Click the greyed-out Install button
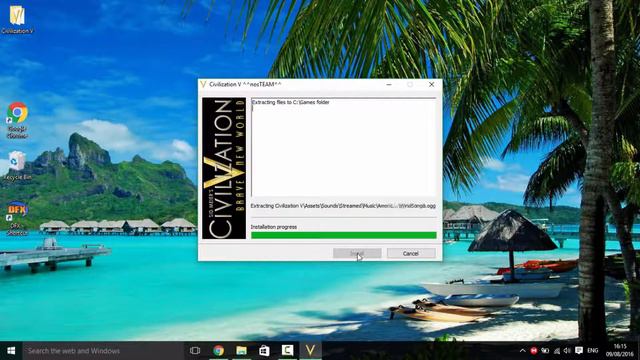Image resolution: width=640 pixels, height=360 pixels. tap(357, 253)
